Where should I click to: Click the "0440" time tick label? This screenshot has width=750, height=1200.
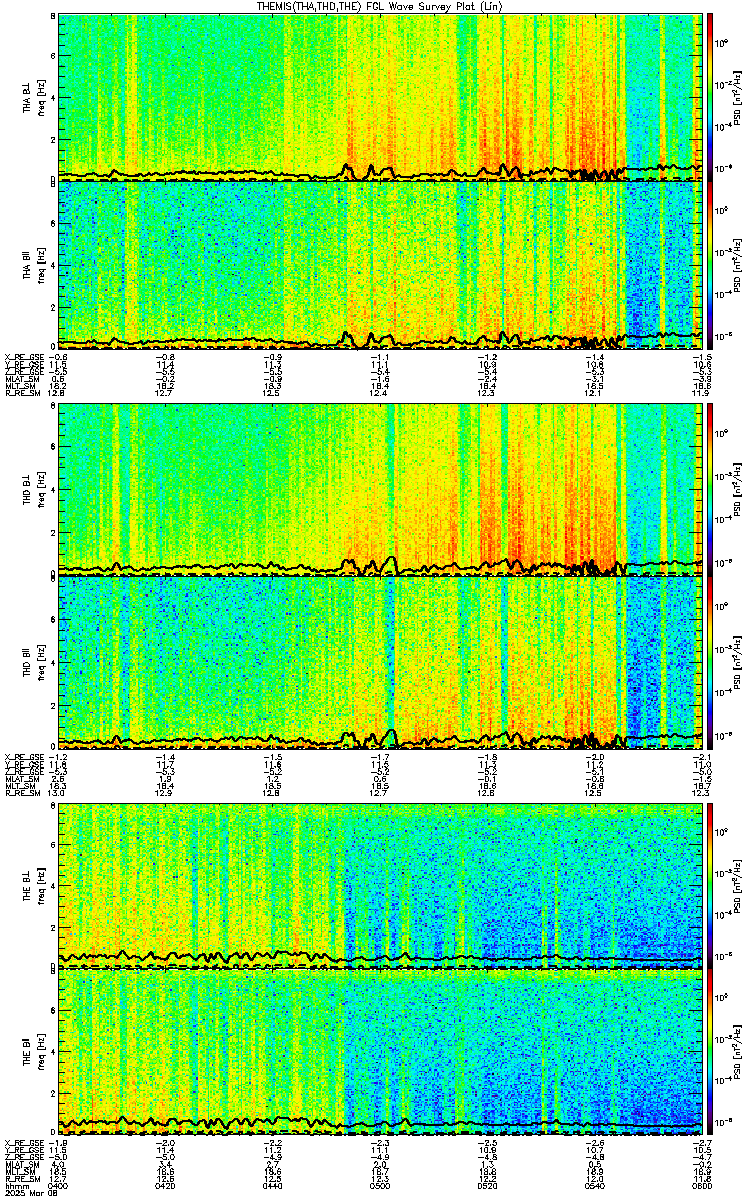click(273, 1186)
